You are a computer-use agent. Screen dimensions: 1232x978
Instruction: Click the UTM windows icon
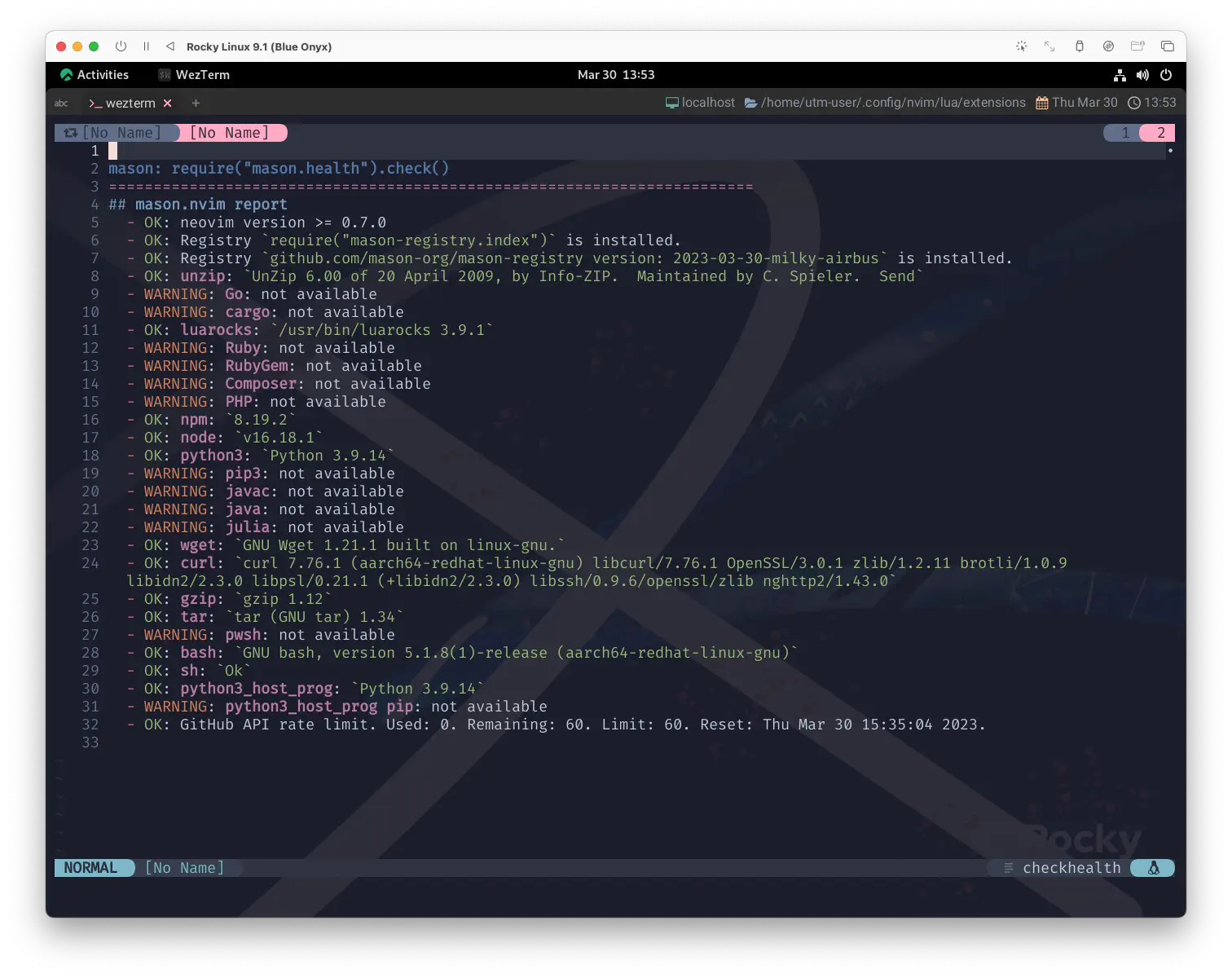coord(1168,46)
